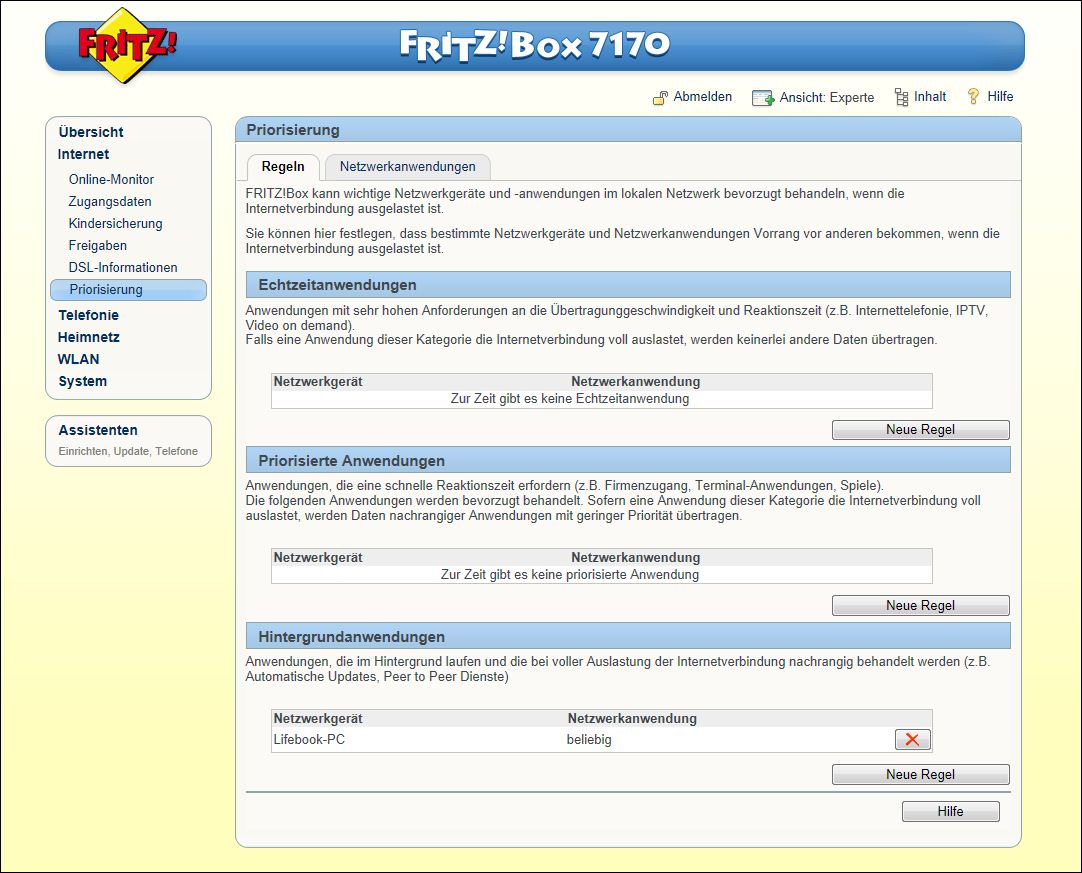Click 'Zur Zeit gibt es keine Echtzeitanwendung' text
The height and width of the screenshot is (873, 1082).
(569, 399)
